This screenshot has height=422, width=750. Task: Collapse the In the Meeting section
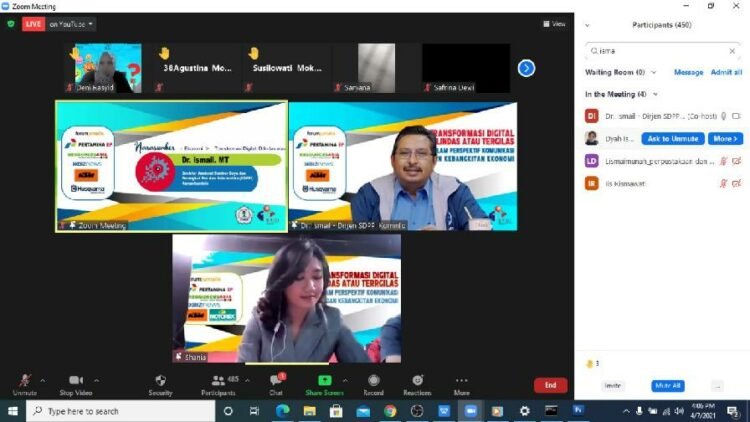[656, 94]
